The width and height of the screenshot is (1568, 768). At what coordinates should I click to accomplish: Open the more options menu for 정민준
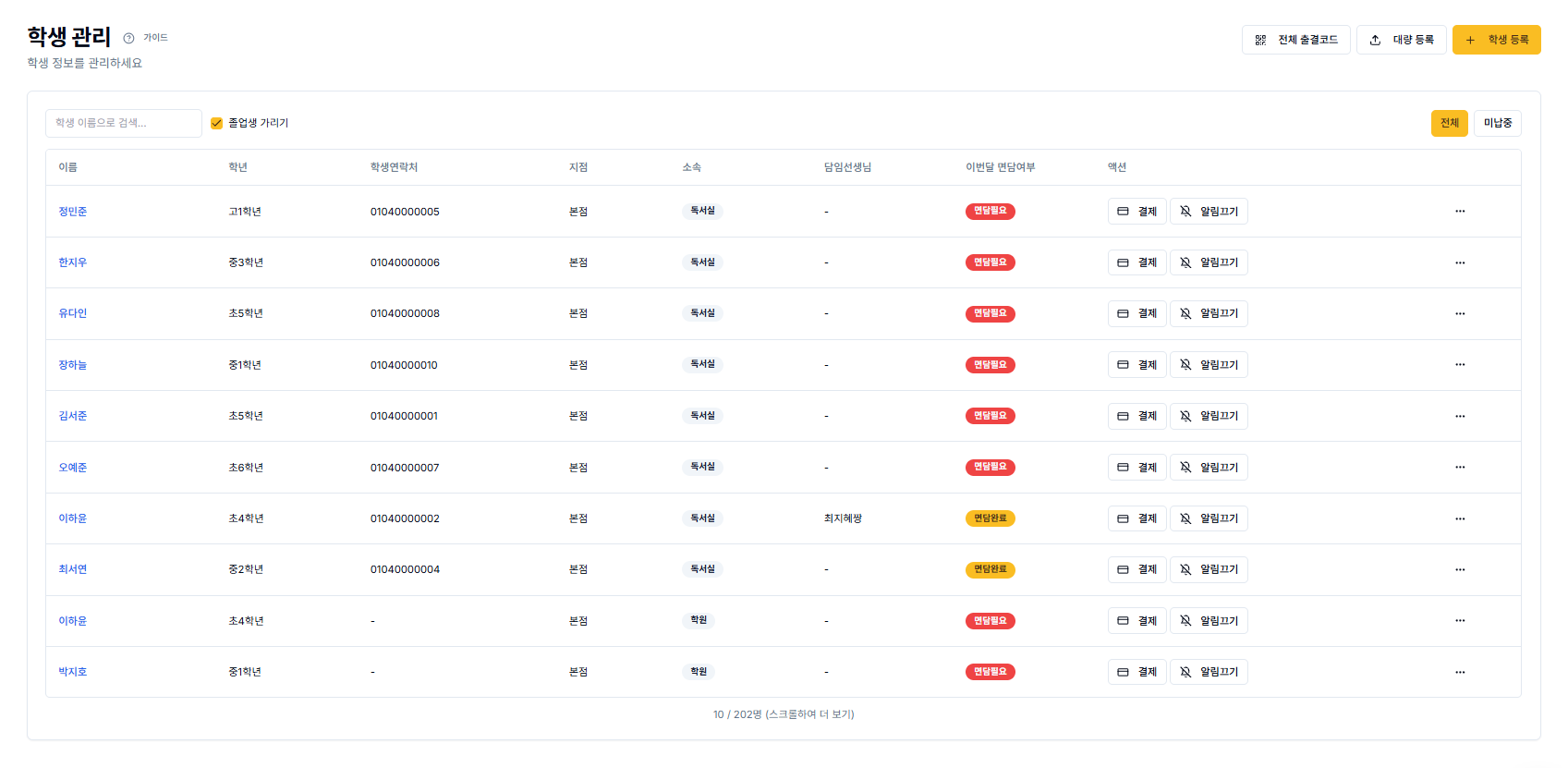click(x=1460, y=212)
